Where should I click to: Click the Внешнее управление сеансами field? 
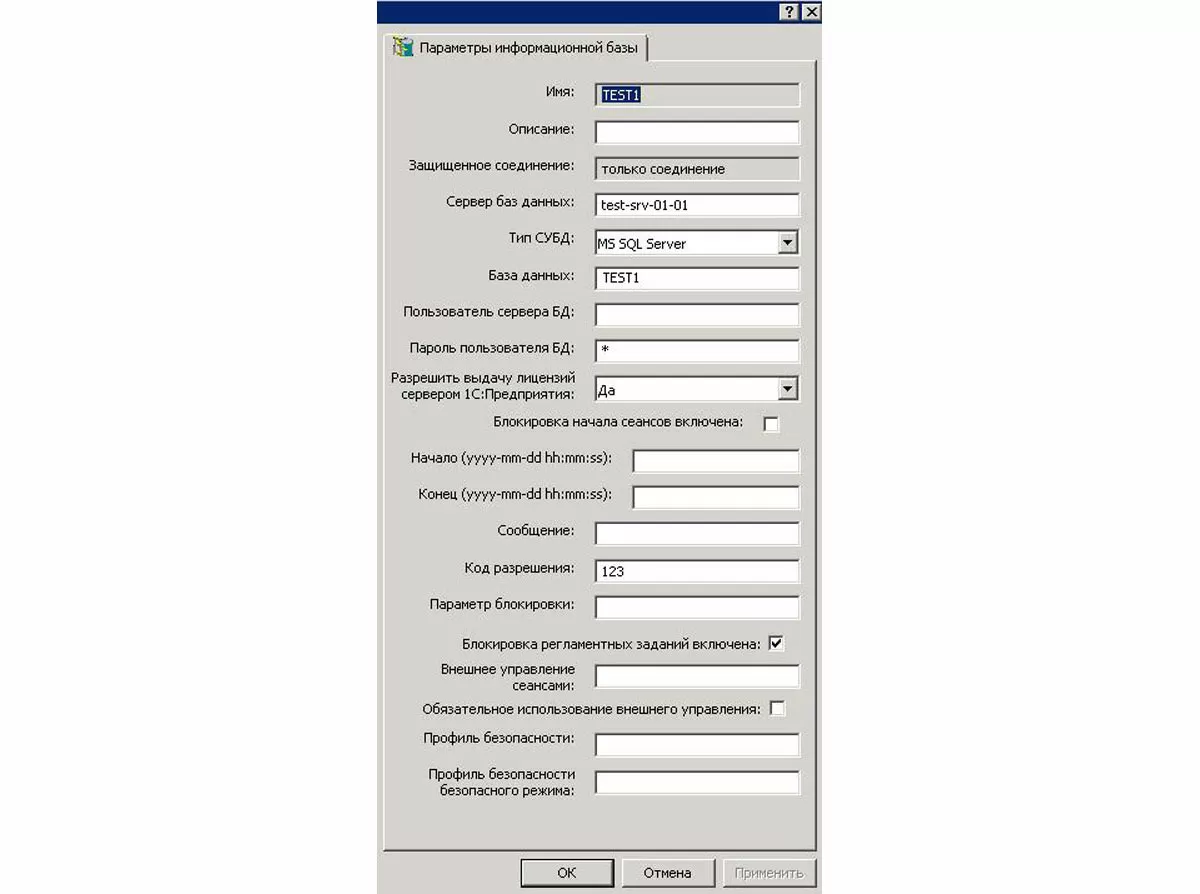pyautogui.click(x=697, y=677)
